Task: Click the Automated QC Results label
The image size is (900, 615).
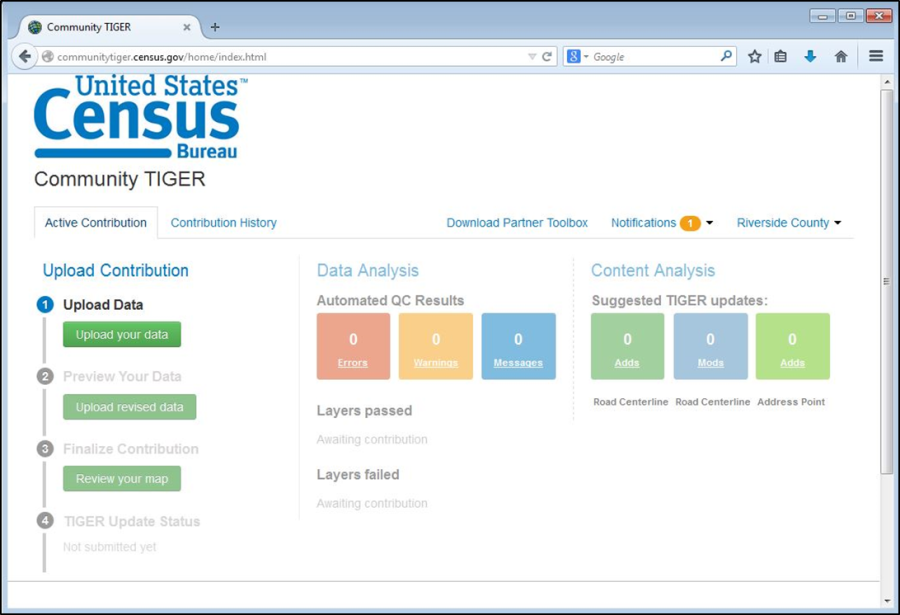Action: click(390, 300)
